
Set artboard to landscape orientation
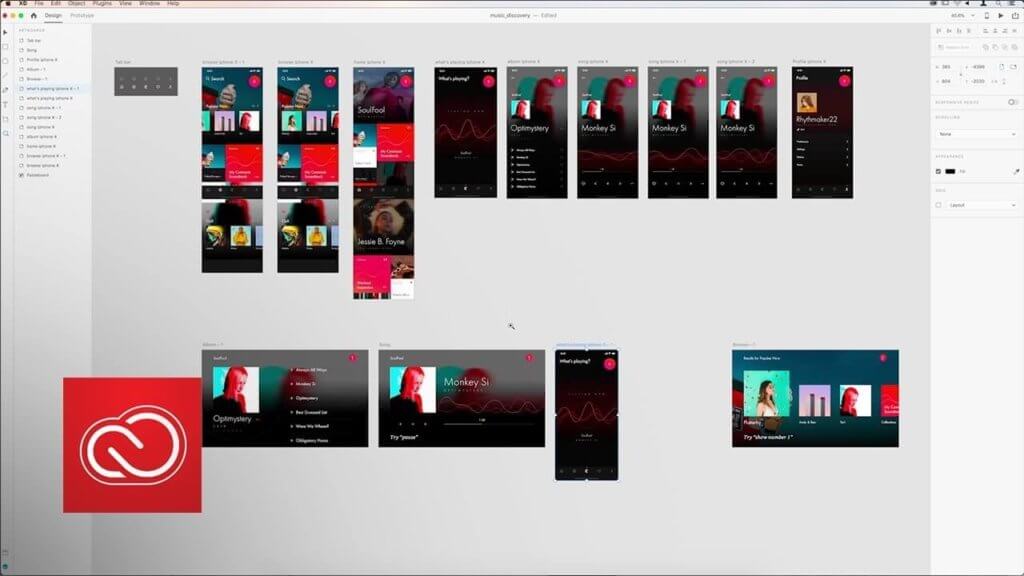click(1013, 67)
